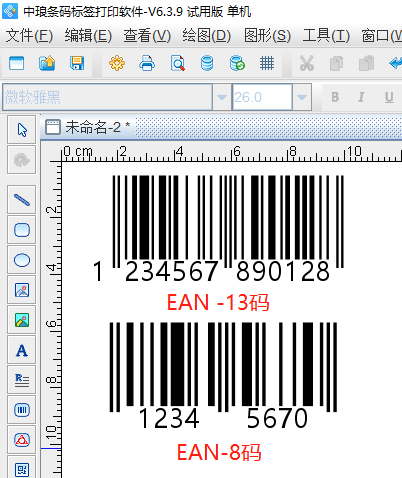
Task: Click the app logo in title bar
Action: [10, 11]
